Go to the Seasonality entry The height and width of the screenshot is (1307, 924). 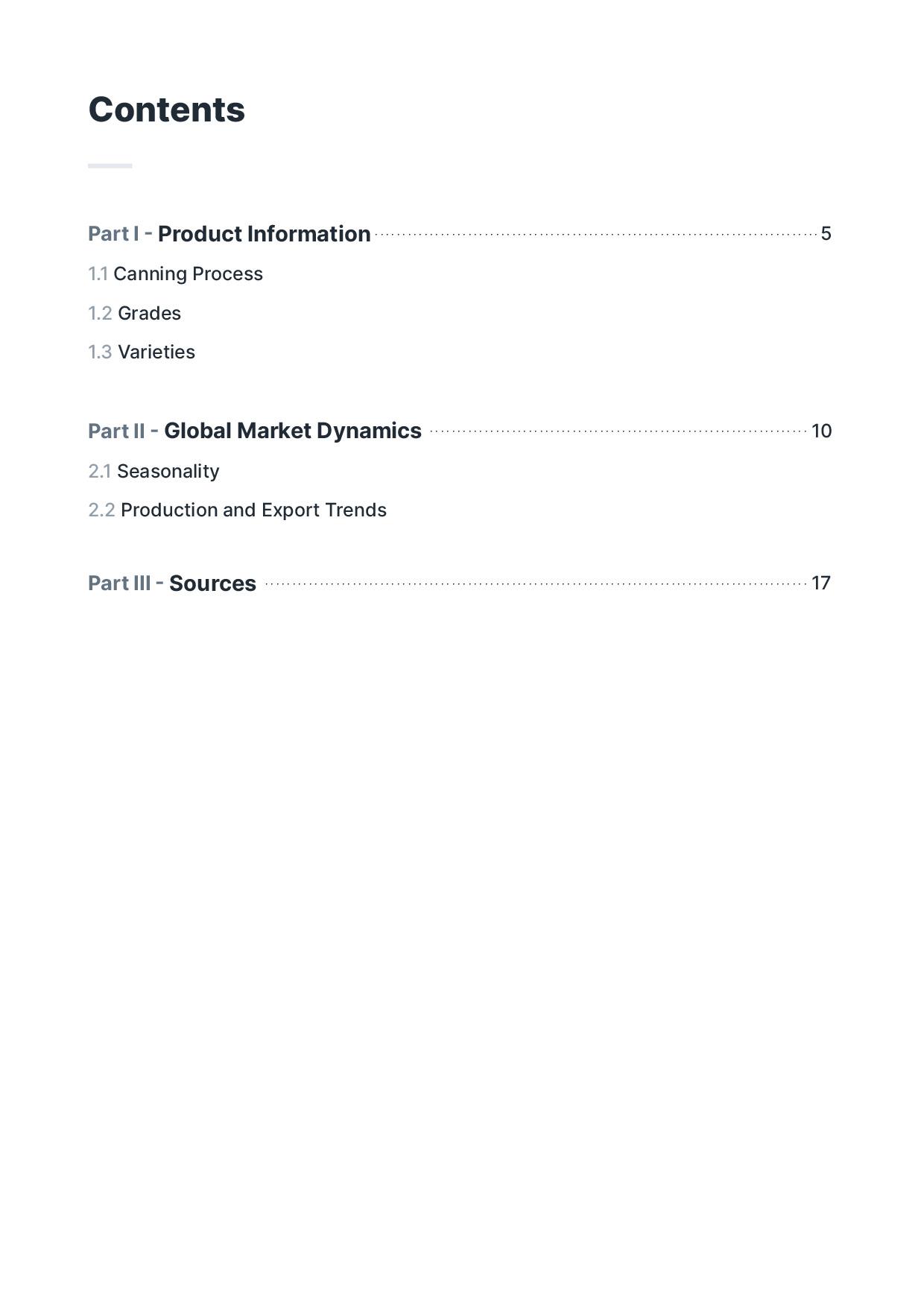click(168, 472)
